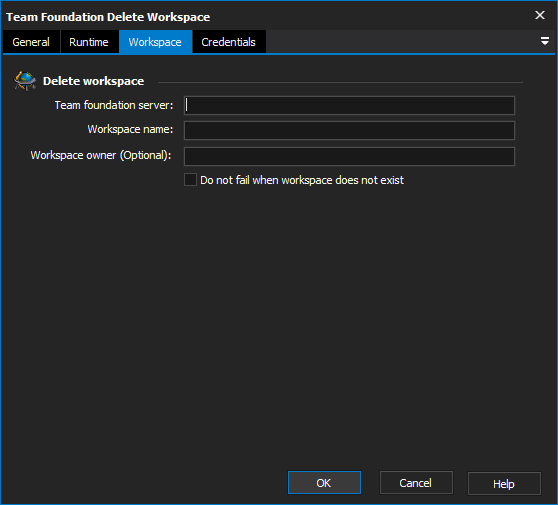Go to the Credentials tab

[228, 42]
